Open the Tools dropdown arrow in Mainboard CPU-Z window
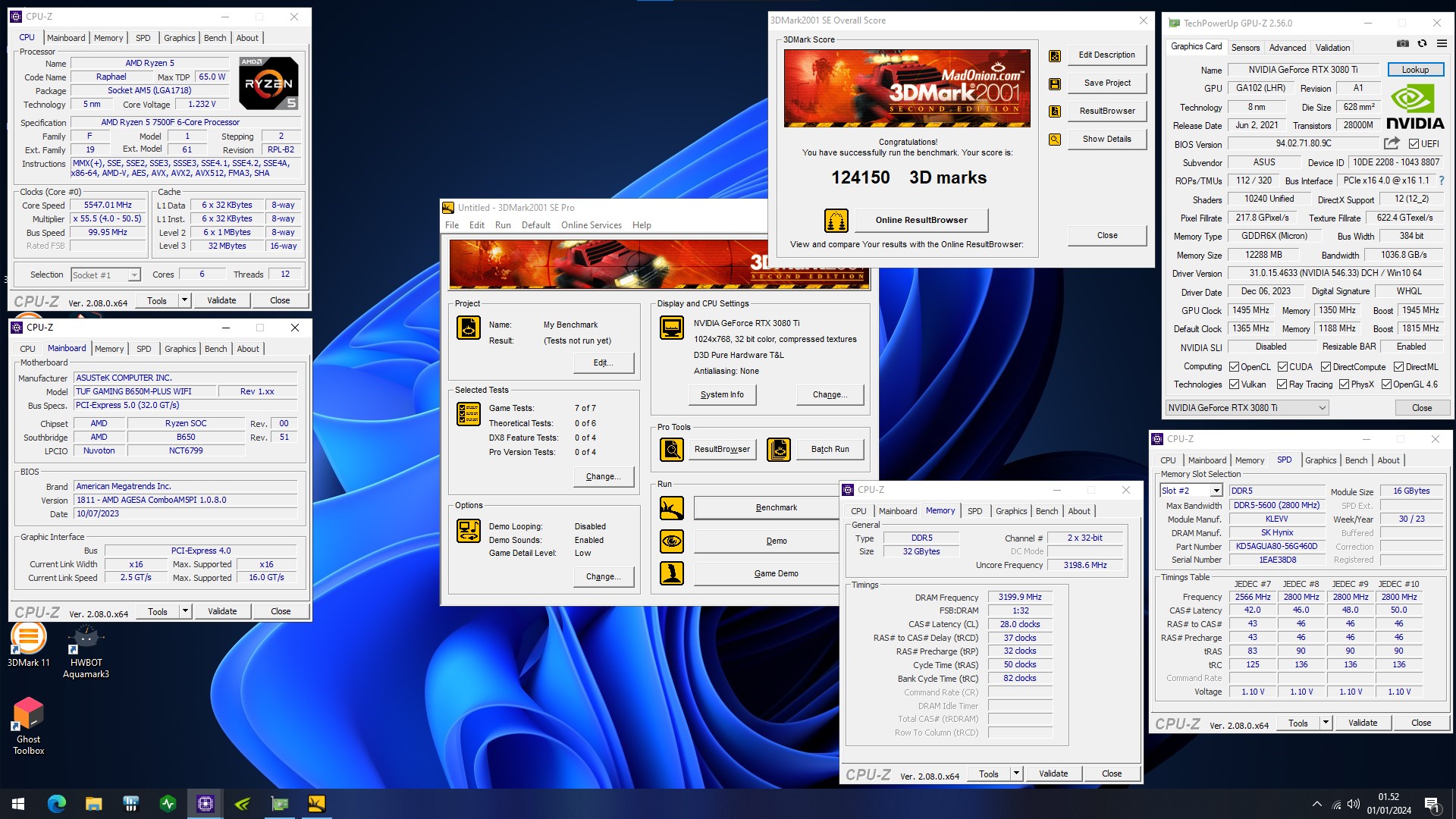 184,611
